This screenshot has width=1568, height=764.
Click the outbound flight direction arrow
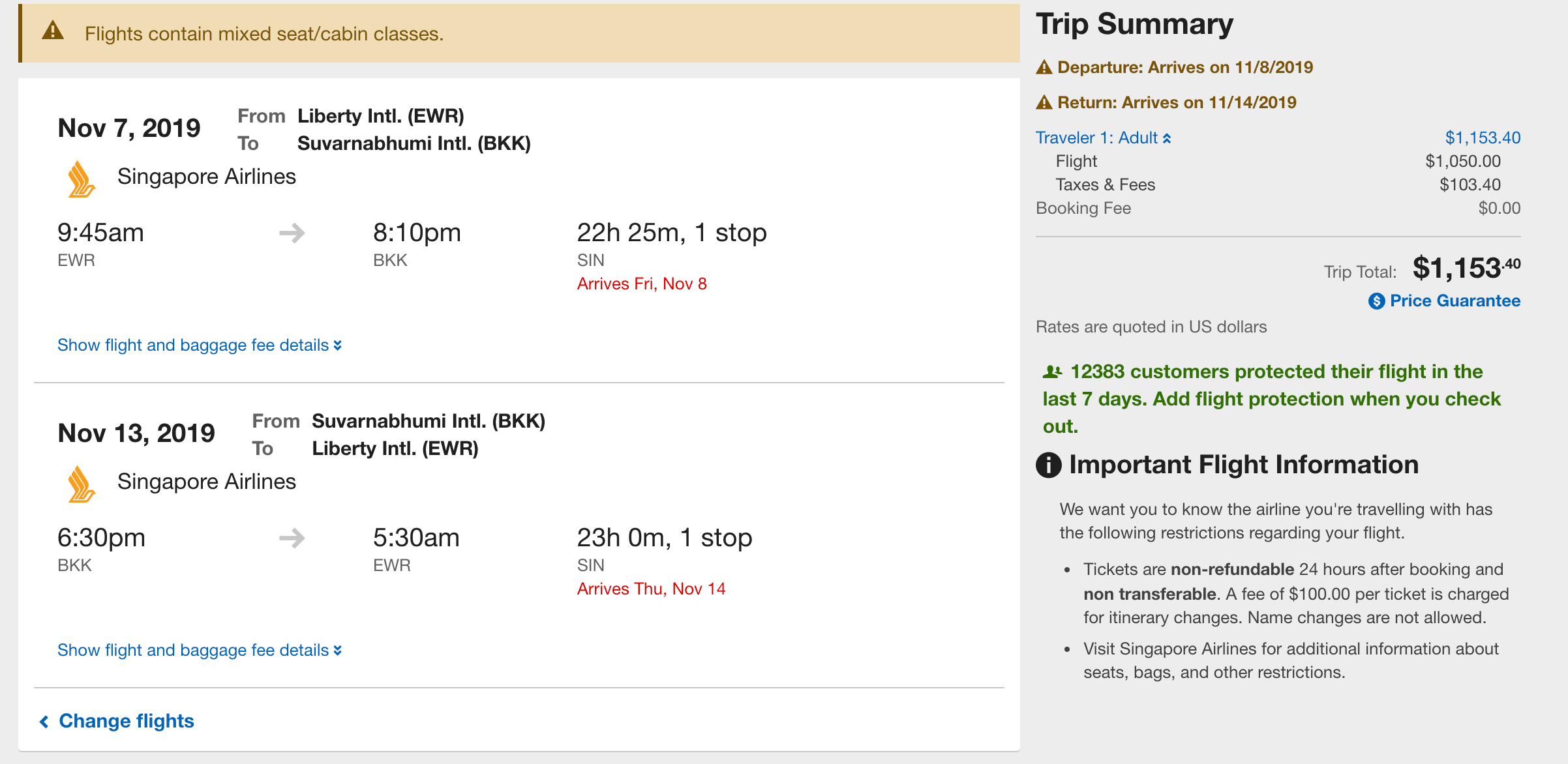click(292, 233)
